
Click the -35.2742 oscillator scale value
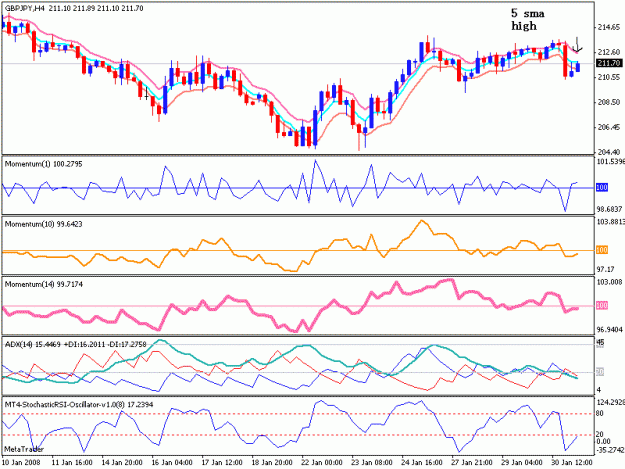(x=611, y=450)
